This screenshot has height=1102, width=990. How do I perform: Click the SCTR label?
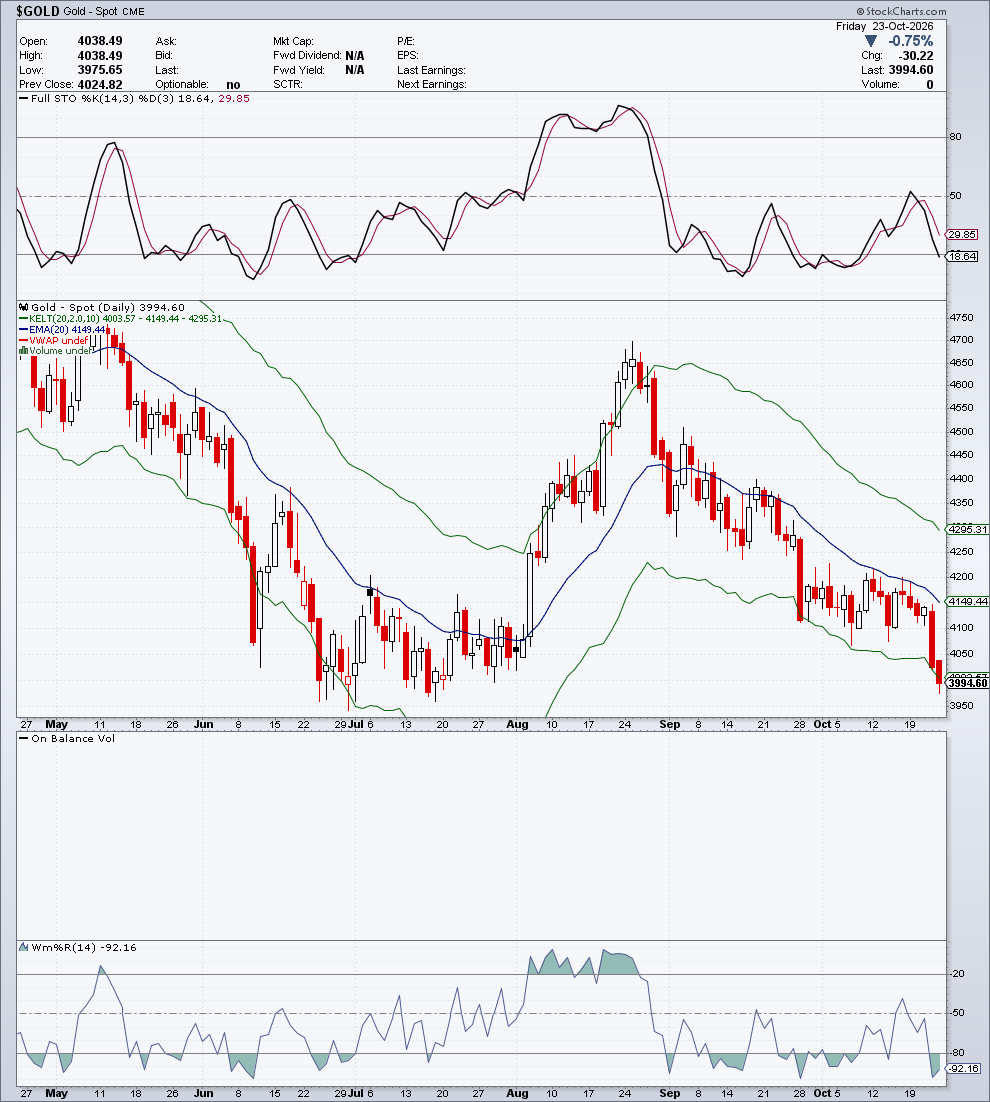point(287,84)
